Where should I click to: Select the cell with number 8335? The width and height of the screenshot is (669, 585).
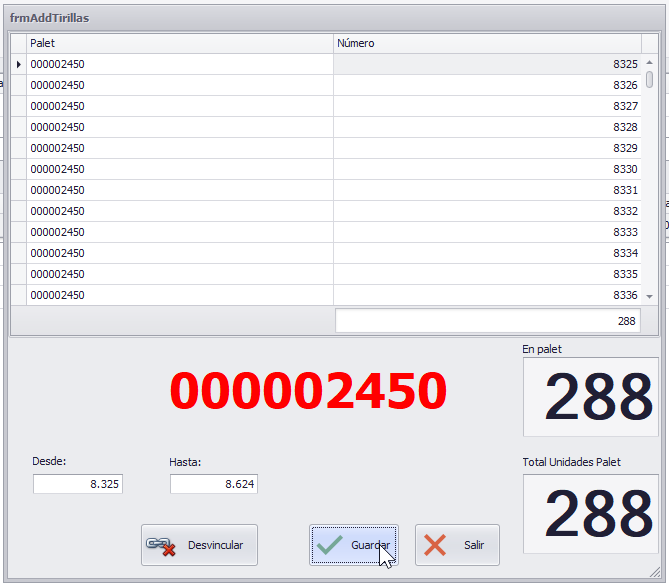pyautogui.click(x=487, y=274)
